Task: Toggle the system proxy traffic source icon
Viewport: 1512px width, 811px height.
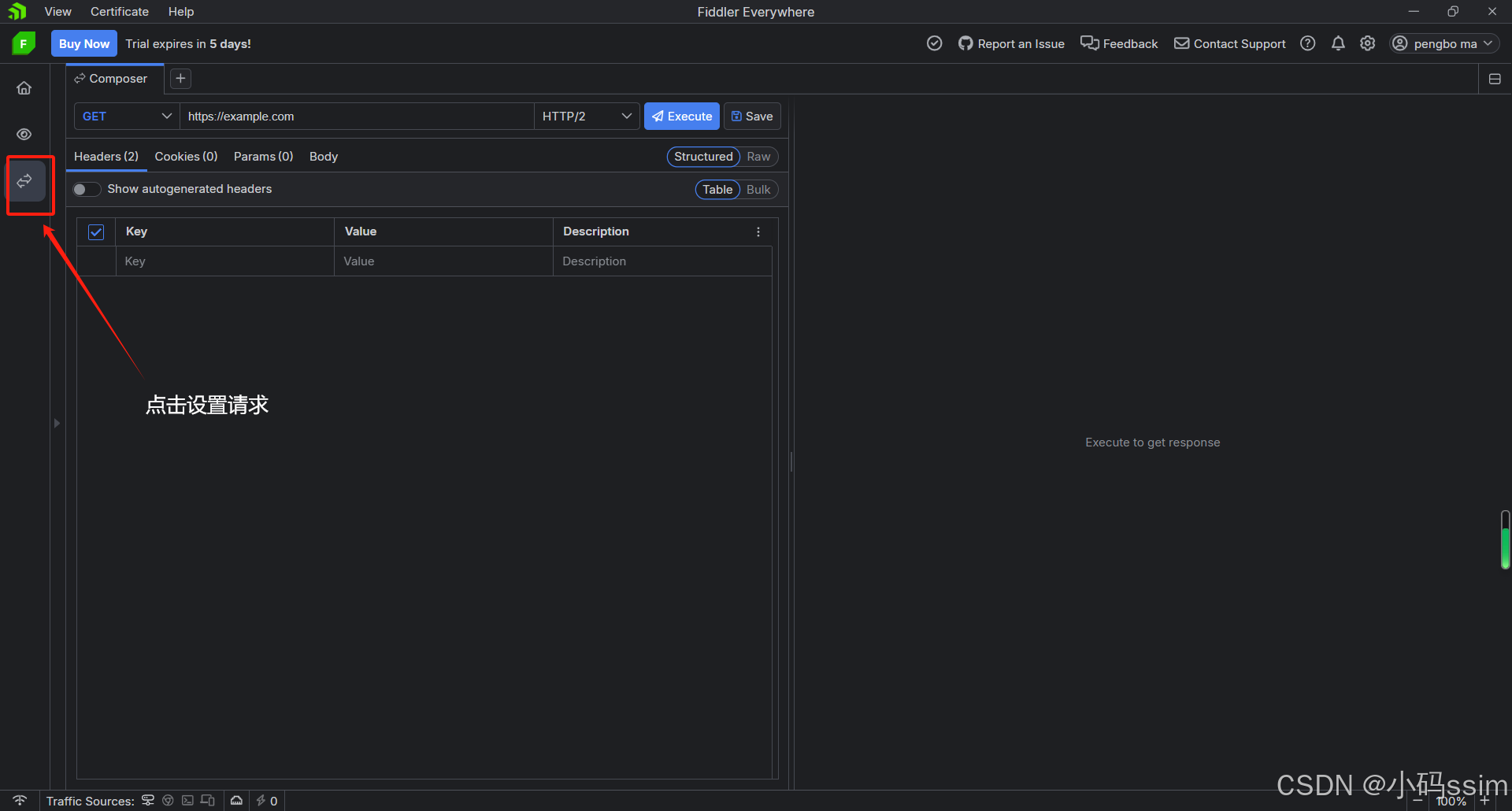Action: (148, 800)
